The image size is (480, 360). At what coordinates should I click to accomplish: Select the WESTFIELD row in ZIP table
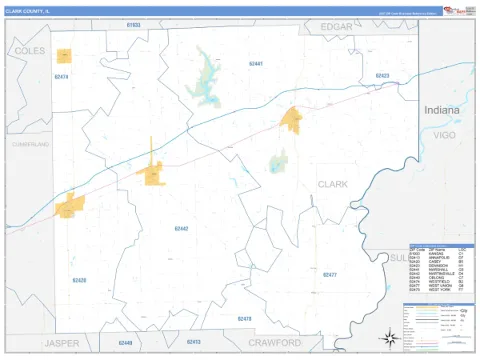[436, 282]
